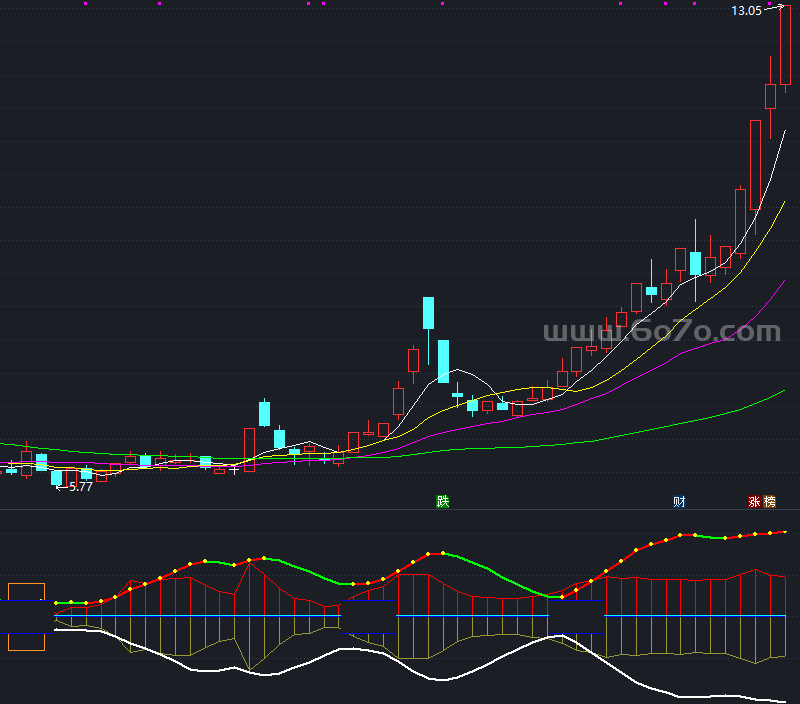Click the green 跌 event marker
This screenshot has width=800, height=704.
click(x=442, y=501)
